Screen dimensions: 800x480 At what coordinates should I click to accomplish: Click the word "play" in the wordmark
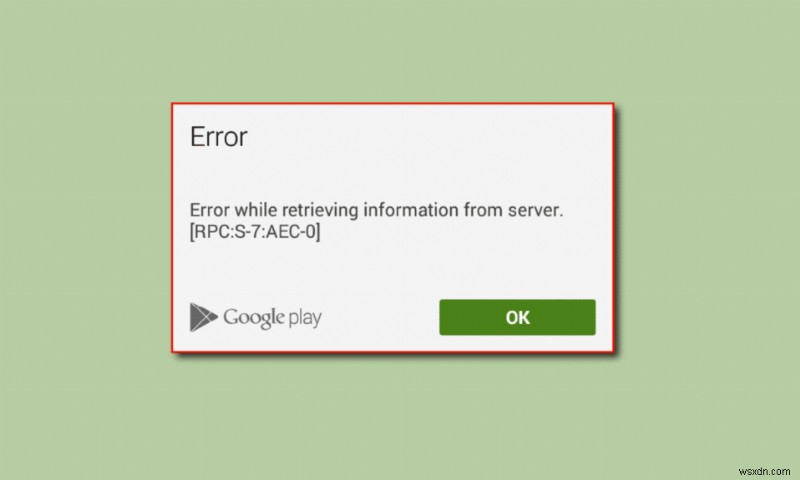tap(305, 318)
